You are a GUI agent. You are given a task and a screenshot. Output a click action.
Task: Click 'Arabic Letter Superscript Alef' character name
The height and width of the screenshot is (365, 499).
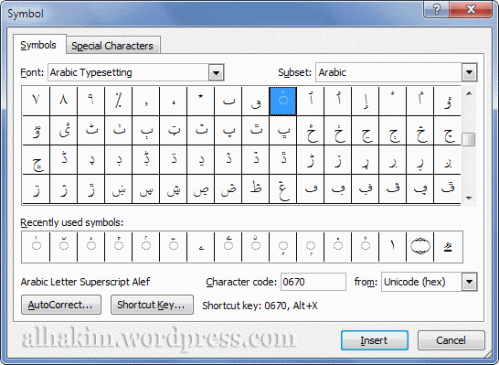pyautogui.click(x=85, y=282)
